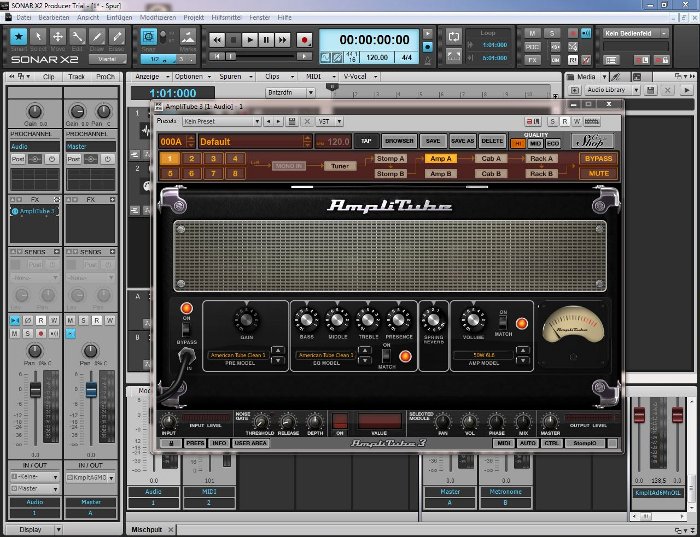Screen dimensions: 700x537
Task: Set quality to ECO
Action: tap(553, 144)
